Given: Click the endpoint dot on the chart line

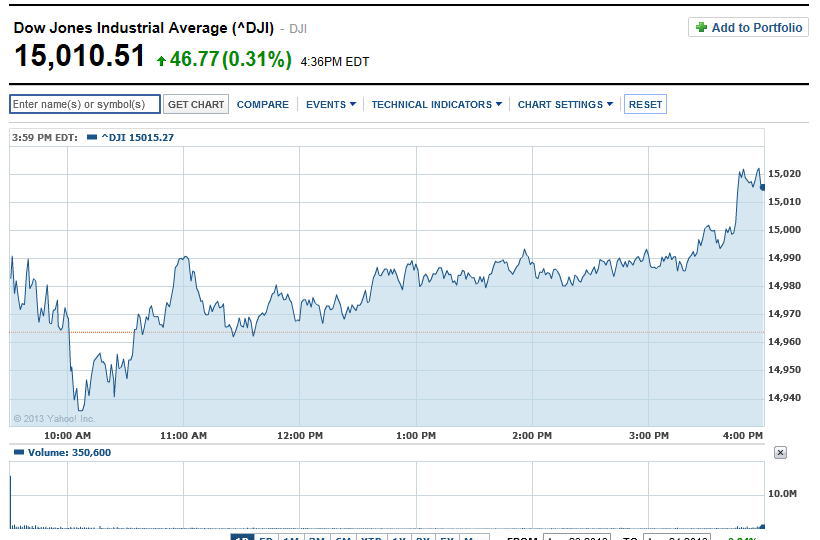Looking at the screenshot, I should (762, 187).
